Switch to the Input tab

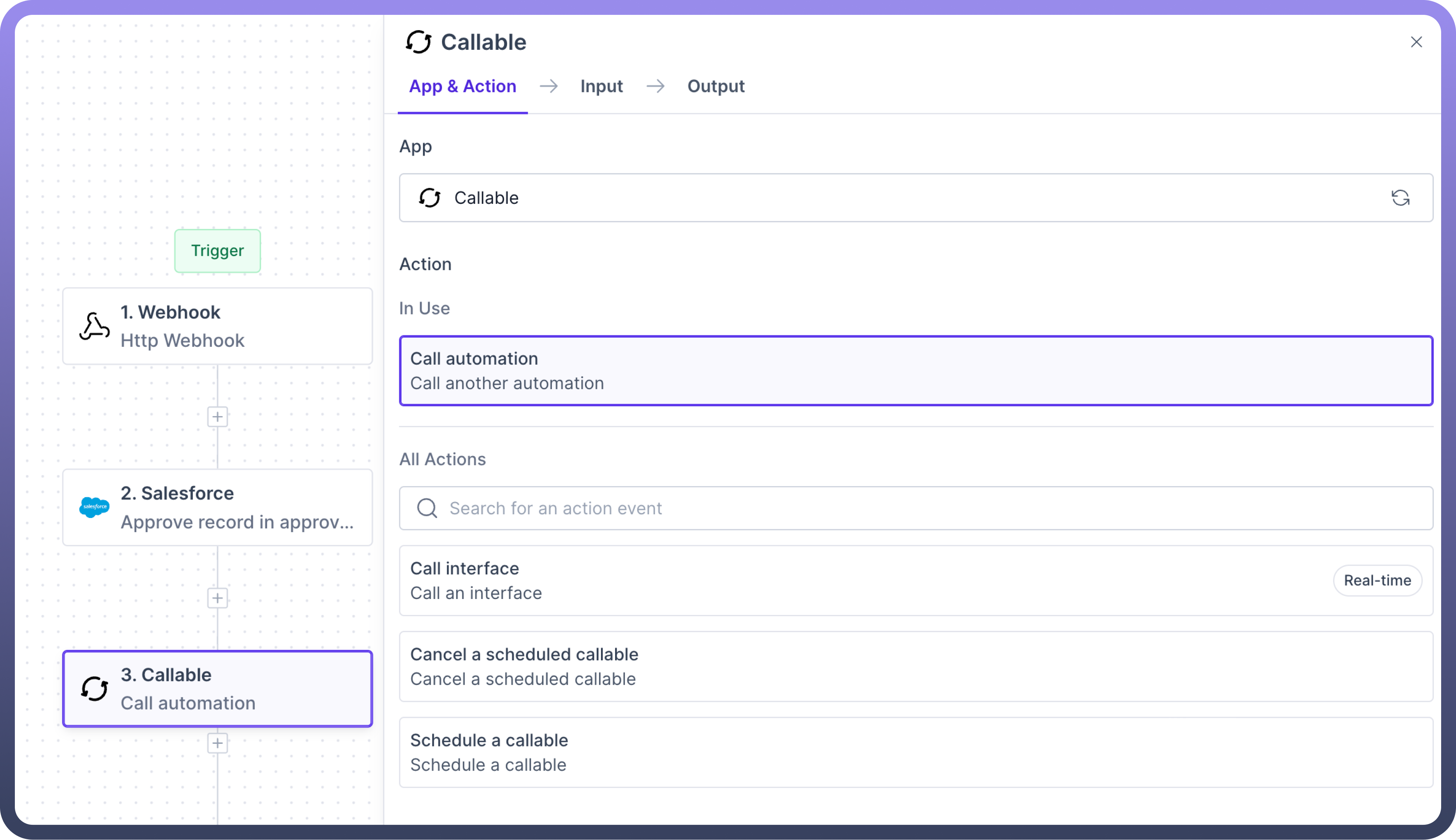coord(601,87)
